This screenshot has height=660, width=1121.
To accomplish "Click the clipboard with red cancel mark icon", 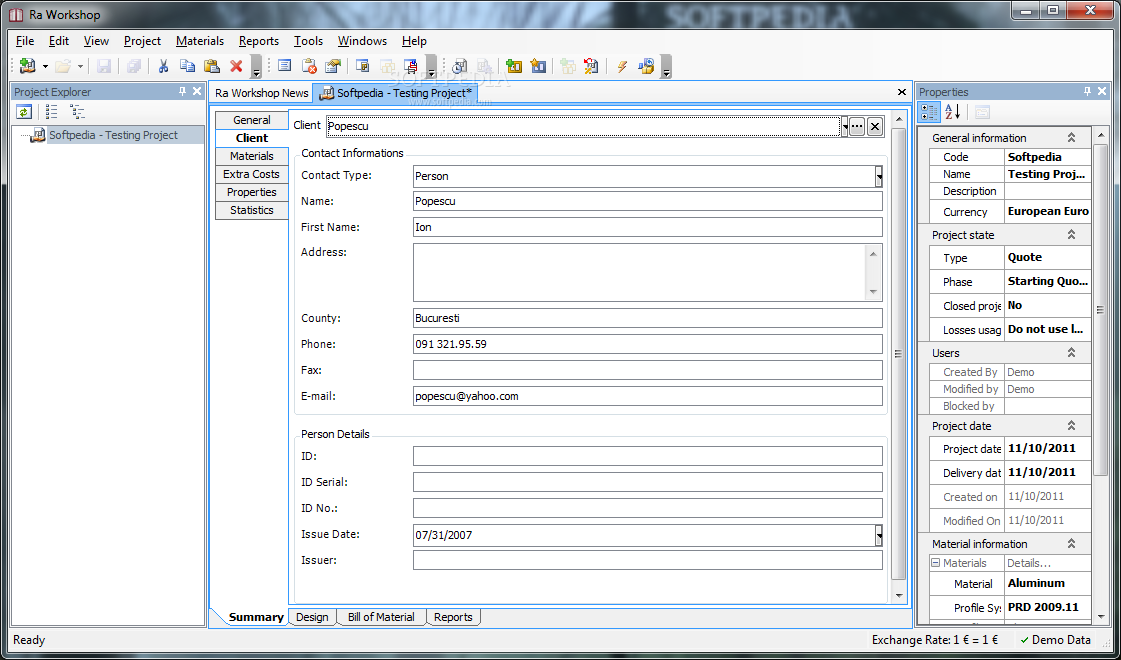I will (x=309, y=67).
